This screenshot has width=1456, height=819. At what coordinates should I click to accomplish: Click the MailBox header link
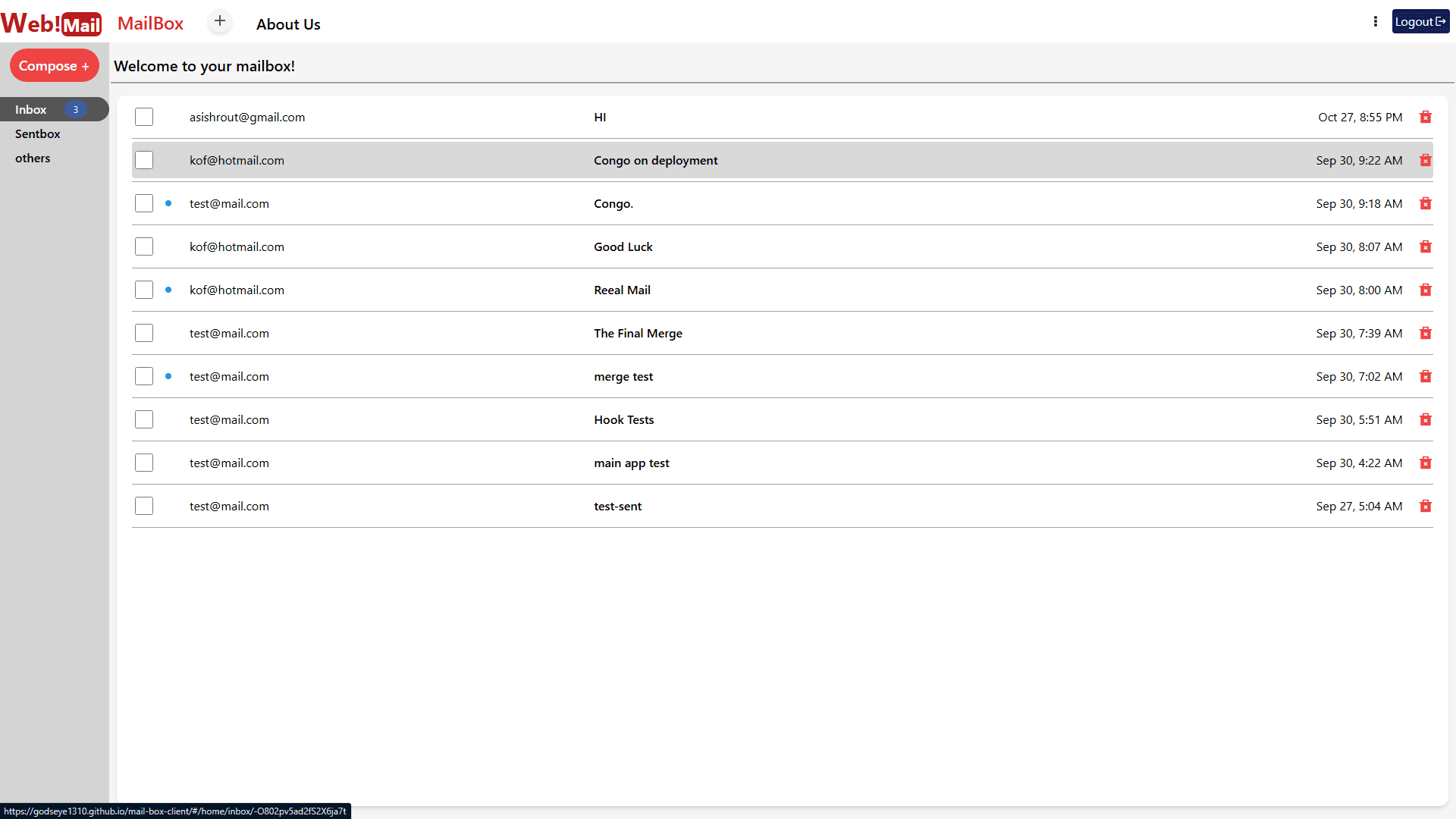150,24
